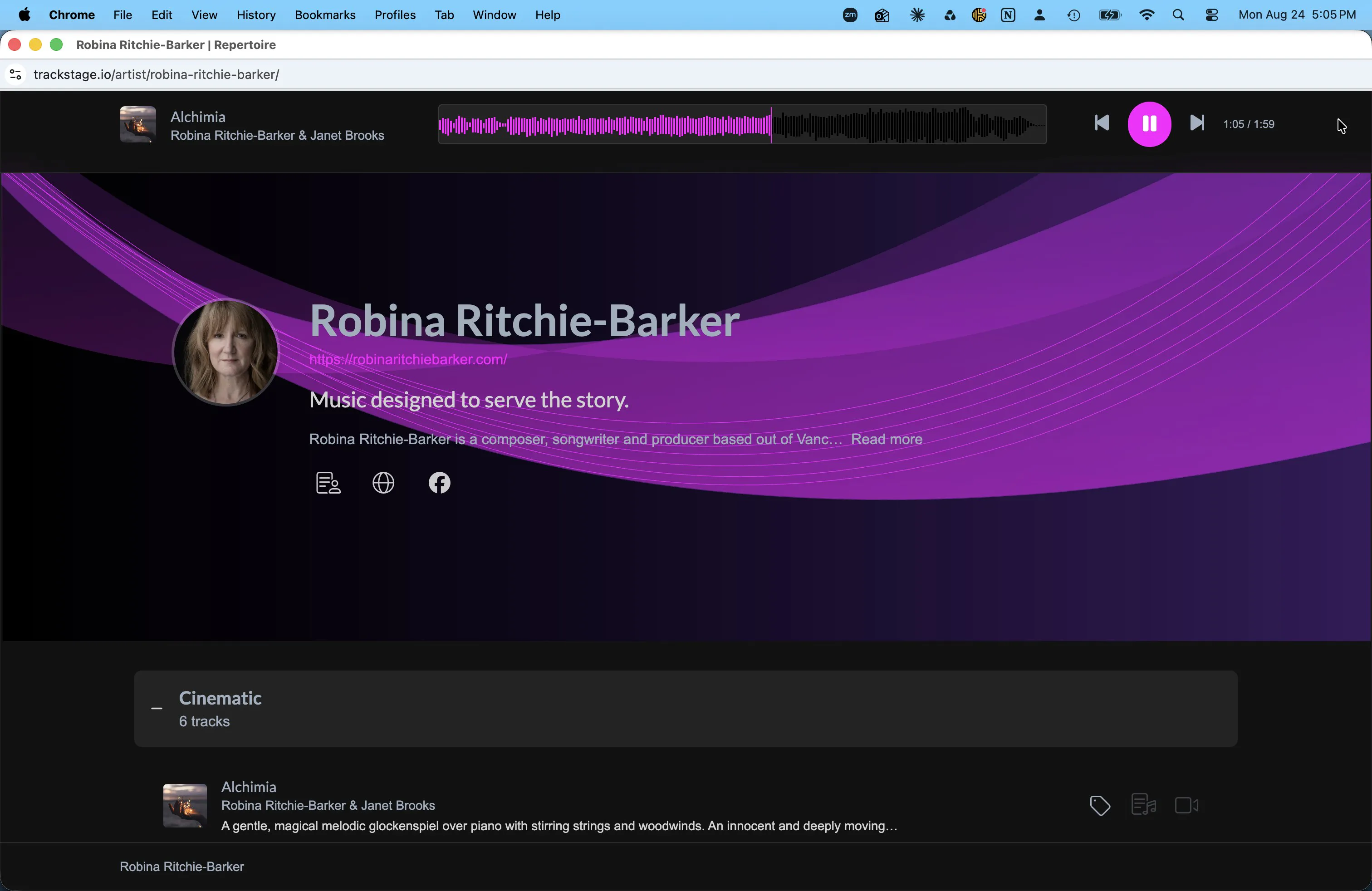Click the Alchimia title in the track list
1372x891 pixels.
pyautogui.click(x=249, y=787)
